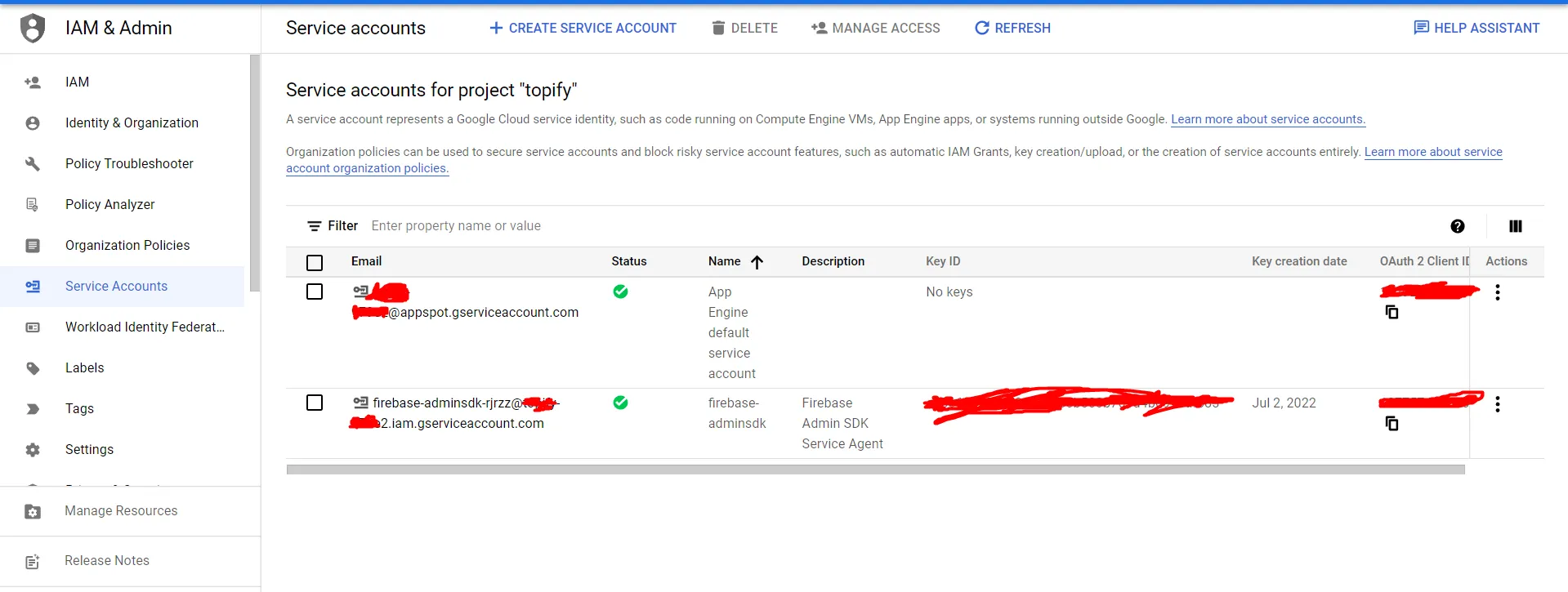Click the Policy Analyzer sidebar icon
Screen dimensions: 1568x592
33,204
